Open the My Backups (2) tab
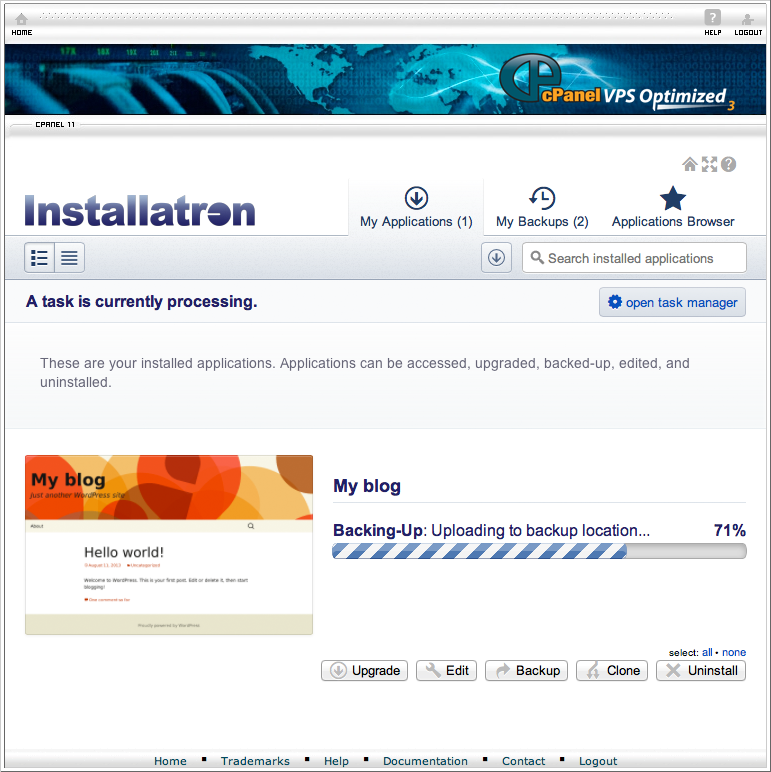This screenshot has width=771, height=772. pyautogui.click(x=542, y=207)
